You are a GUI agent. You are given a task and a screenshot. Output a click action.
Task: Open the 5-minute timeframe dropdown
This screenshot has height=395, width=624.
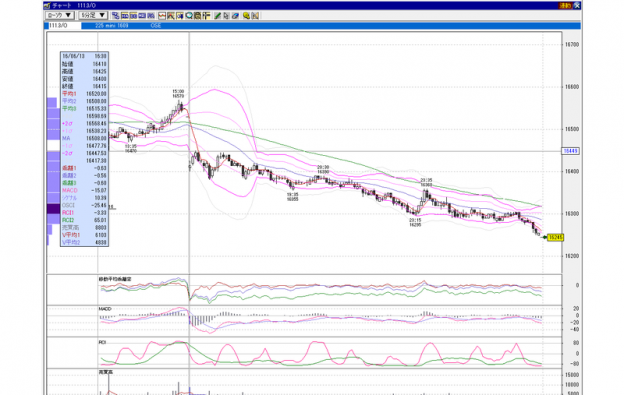tap(93, 15)
